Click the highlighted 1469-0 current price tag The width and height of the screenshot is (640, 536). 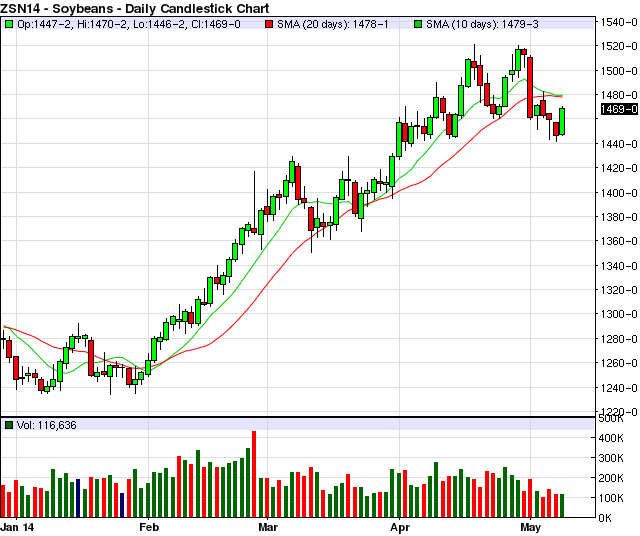click(x=619, y=109)
